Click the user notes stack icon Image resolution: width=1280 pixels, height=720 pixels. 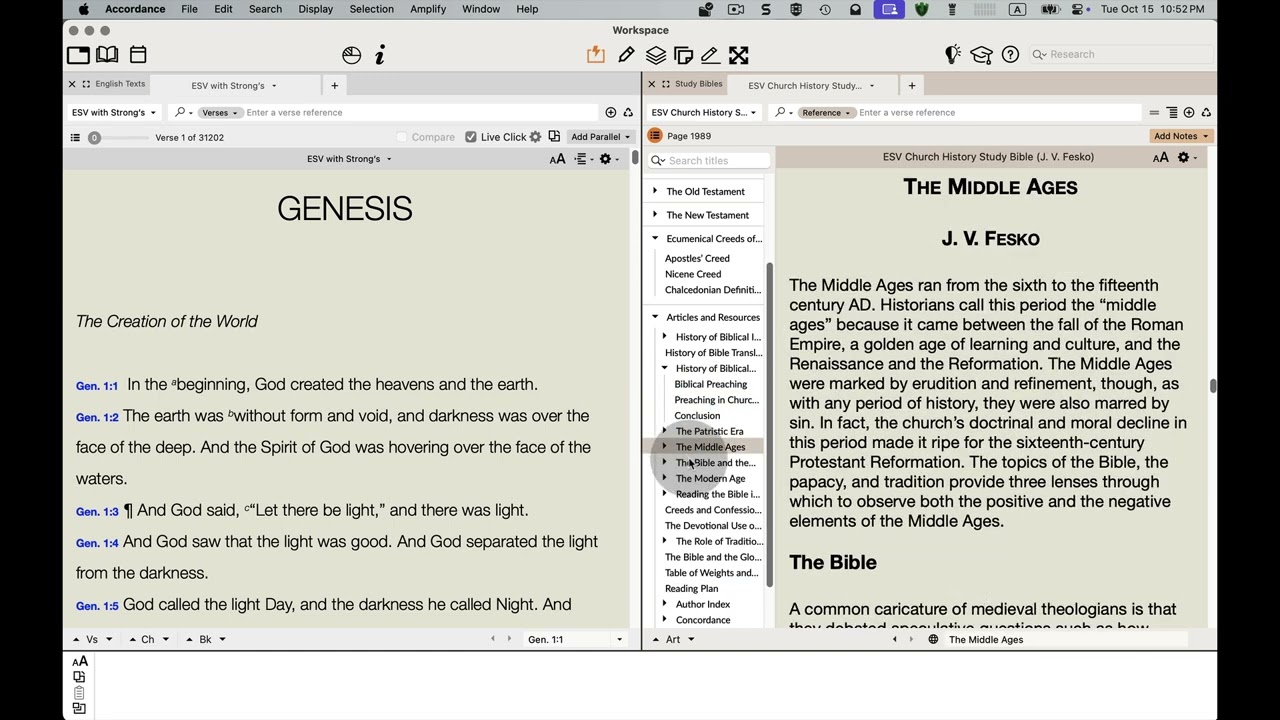coord(683,55)
